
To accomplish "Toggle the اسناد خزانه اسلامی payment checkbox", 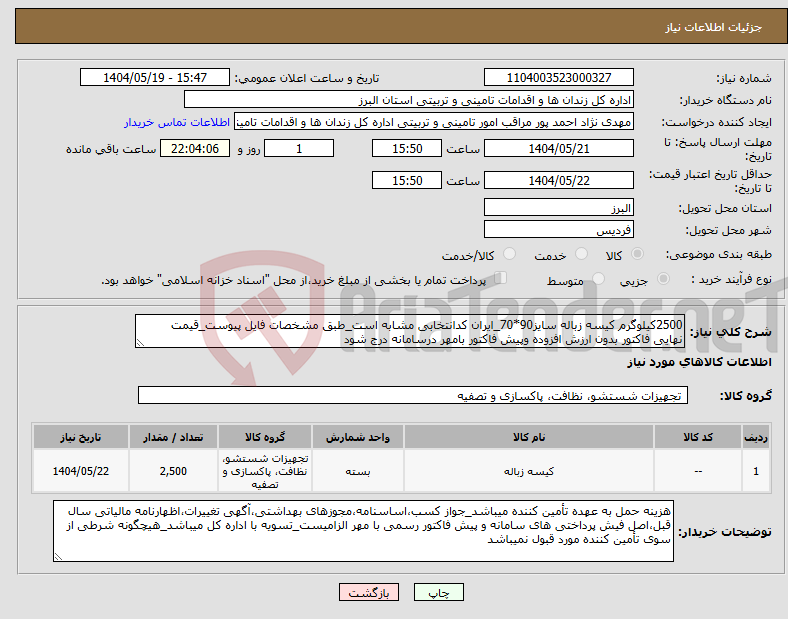I will pos(501,278).
